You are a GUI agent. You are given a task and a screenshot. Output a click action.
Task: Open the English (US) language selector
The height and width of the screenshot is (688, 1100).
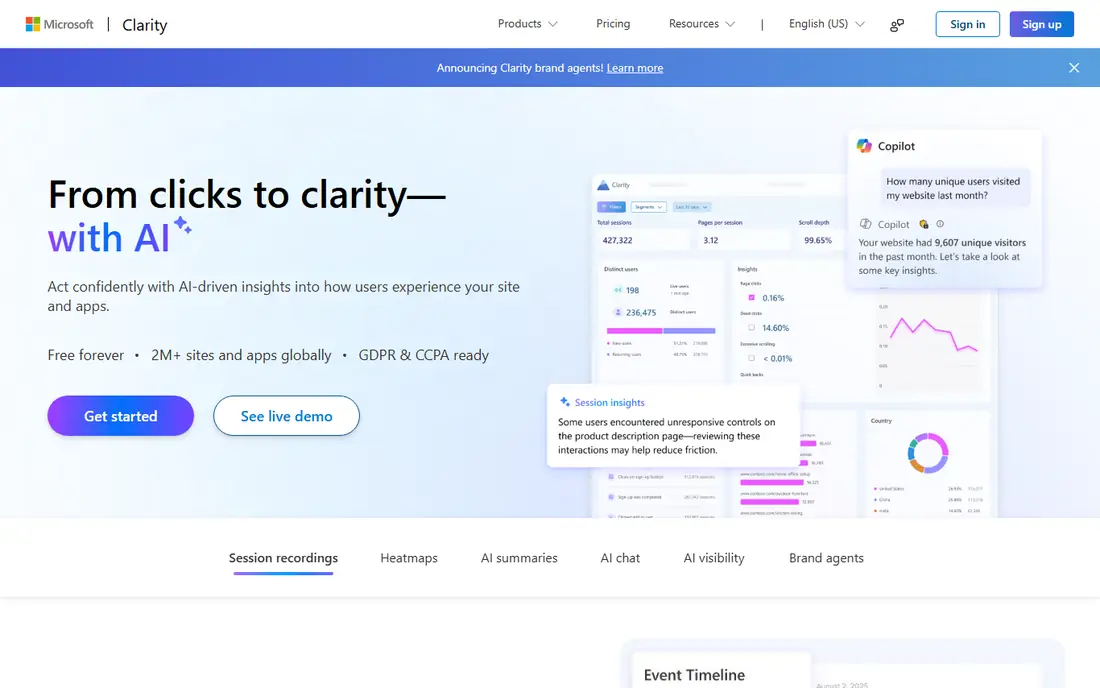click(826, 24)
